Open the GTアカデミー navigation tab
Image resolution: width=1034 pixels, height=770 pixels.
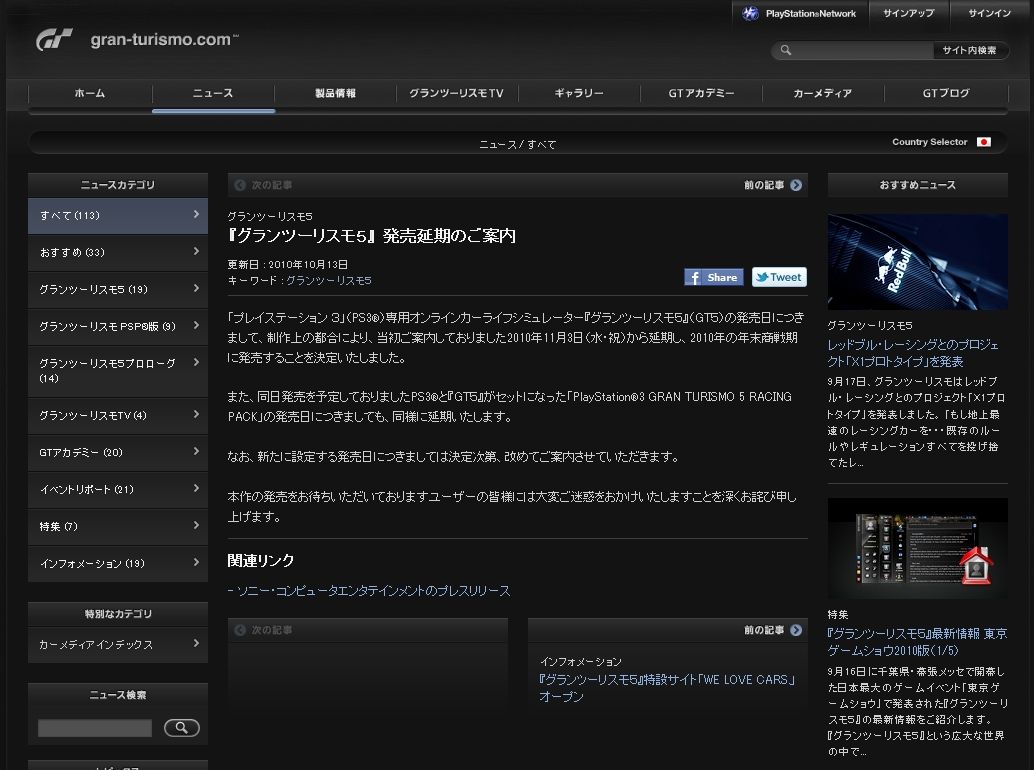[701, 94]
